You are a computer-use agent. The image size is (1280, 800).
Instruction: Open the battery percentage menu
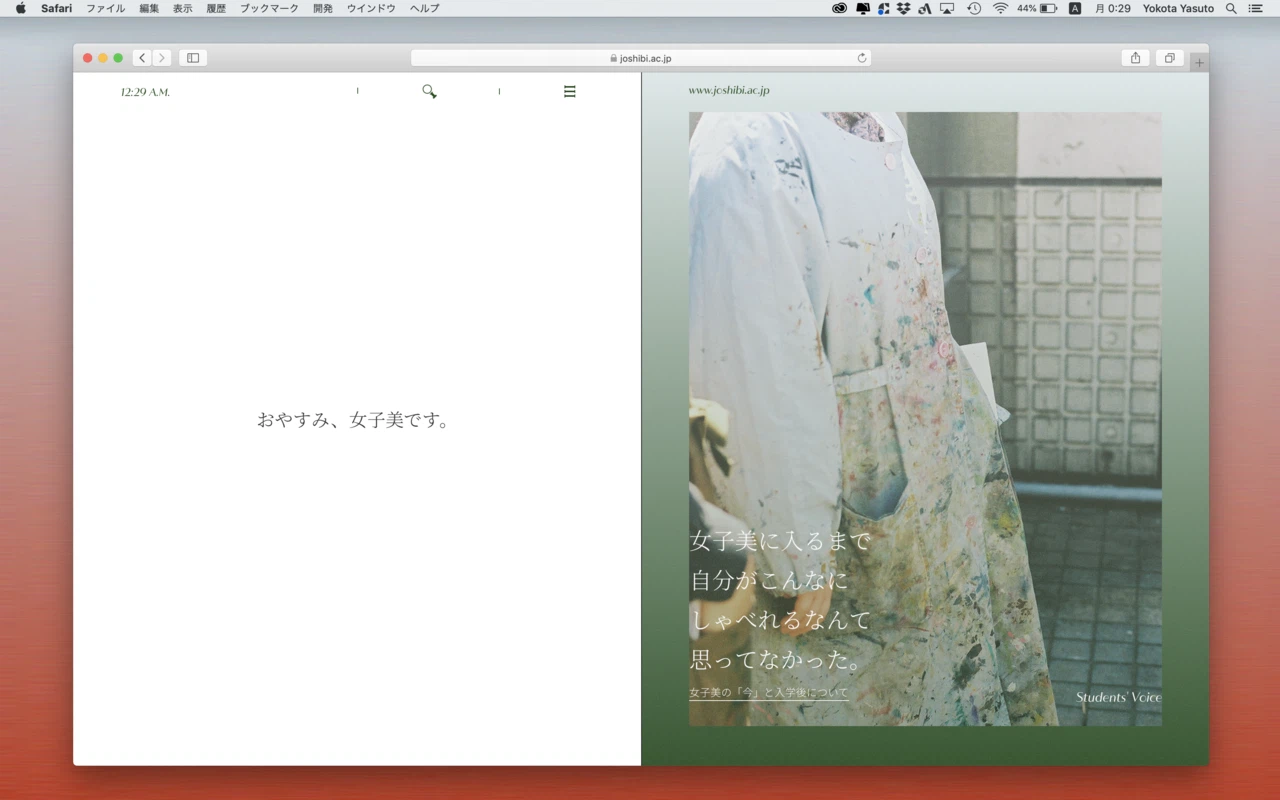point(1027,8)
